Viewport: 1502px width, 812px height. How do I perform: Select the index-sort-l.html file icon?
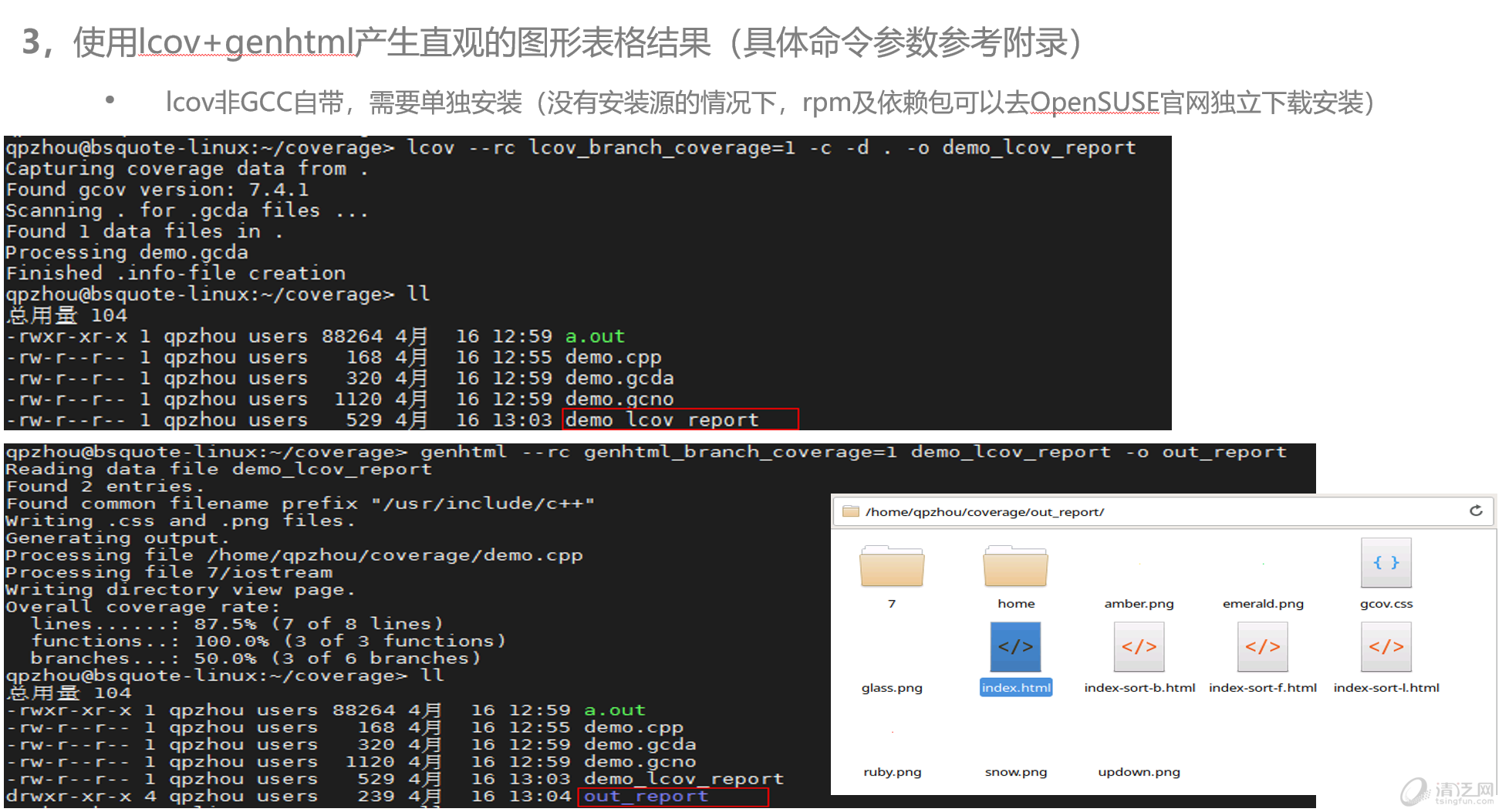1386,648
